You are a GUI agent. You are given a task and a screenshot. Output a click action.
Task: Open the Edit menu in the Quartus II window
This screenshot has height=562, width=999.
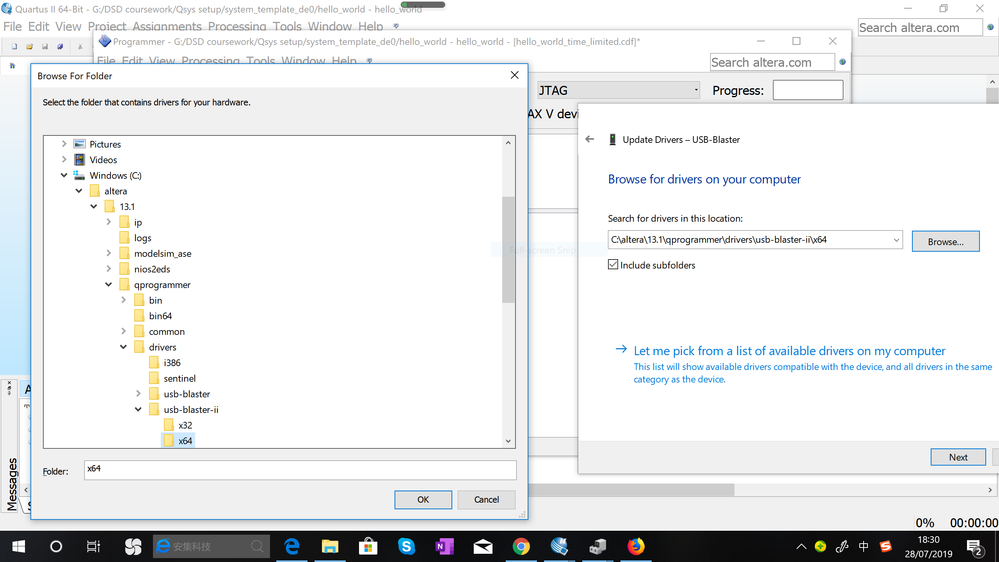(x=38, y=26)
